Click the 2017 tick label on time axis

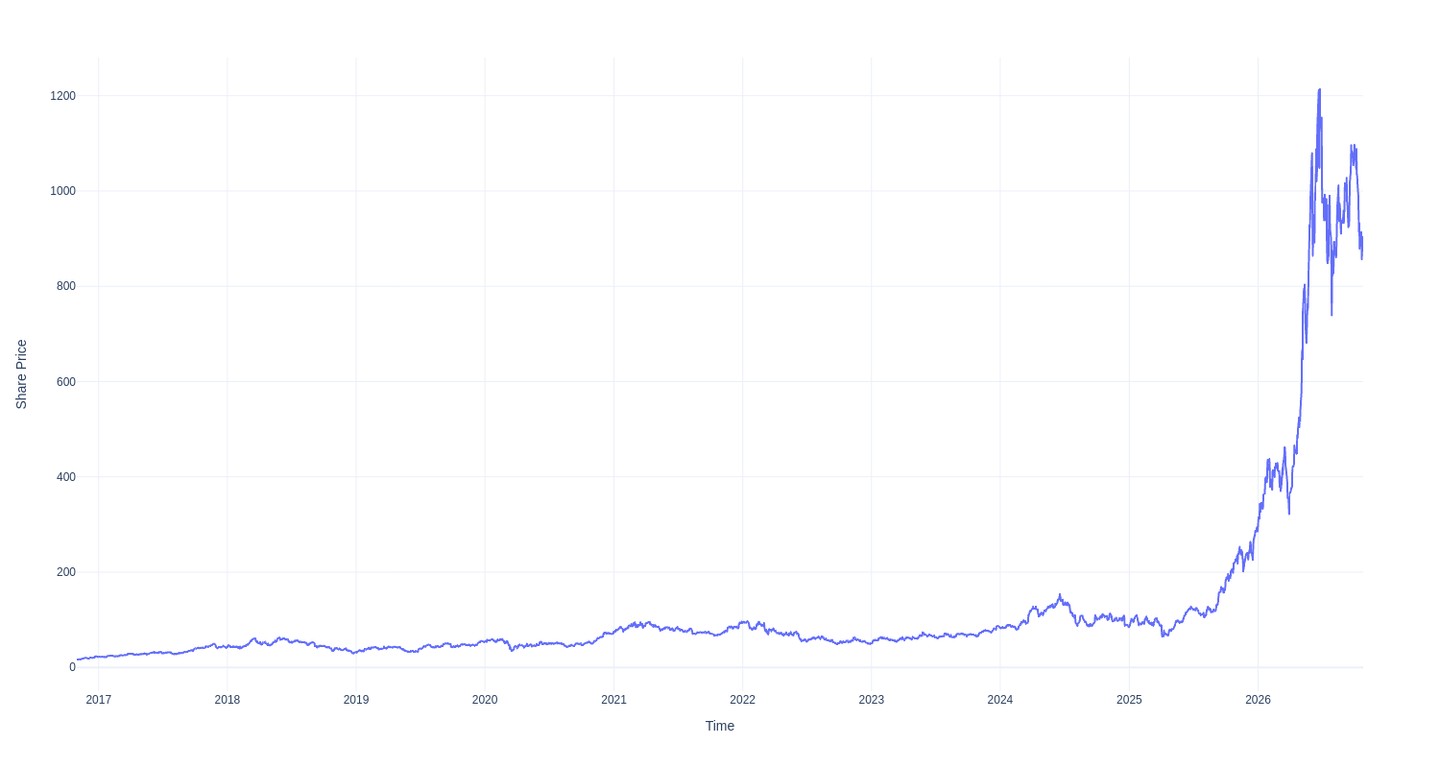click(98, 700)
